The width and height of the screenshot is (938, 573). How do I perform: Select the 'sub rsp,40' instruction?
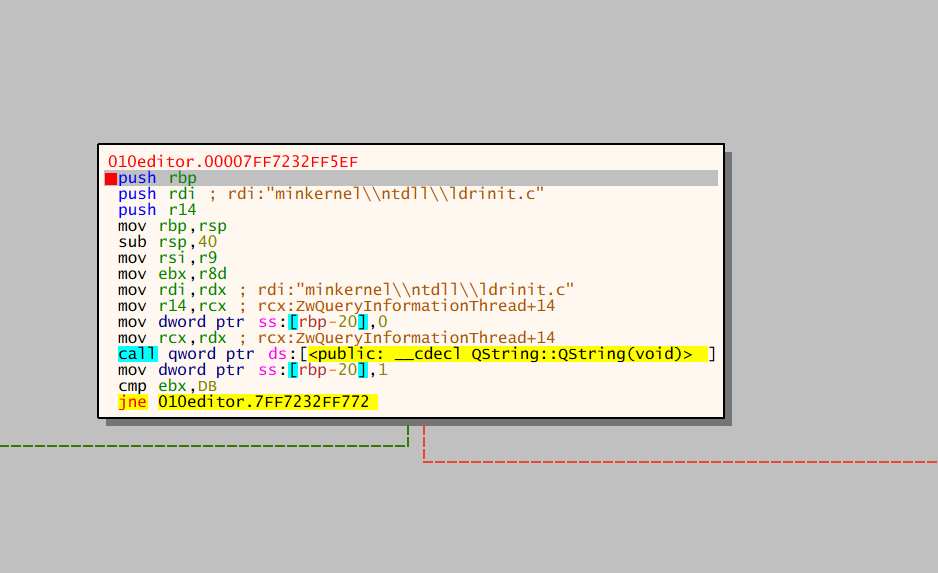168,242
